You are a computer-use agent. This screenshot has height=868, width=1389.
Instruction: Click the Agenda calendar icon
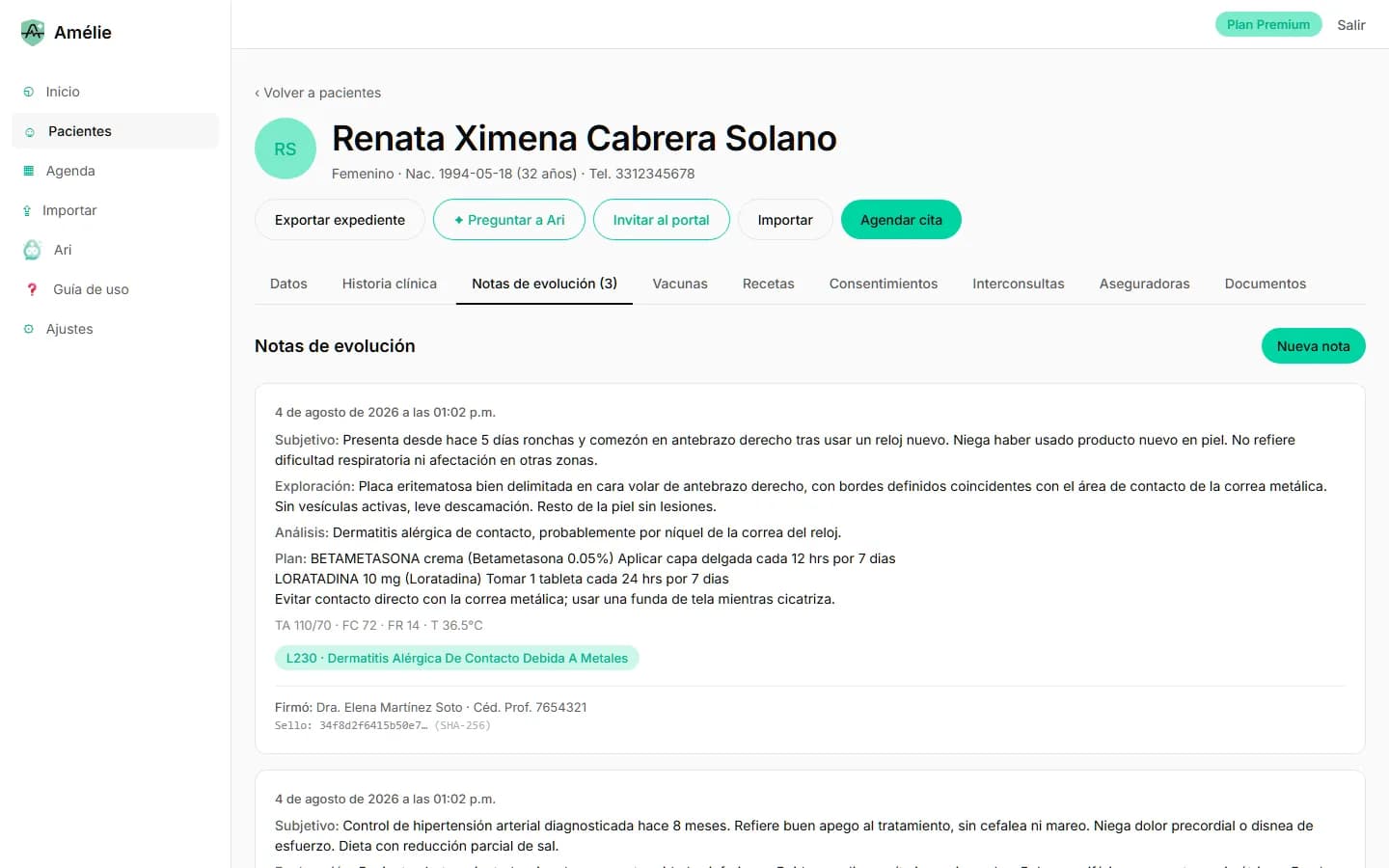coord(29,171)
